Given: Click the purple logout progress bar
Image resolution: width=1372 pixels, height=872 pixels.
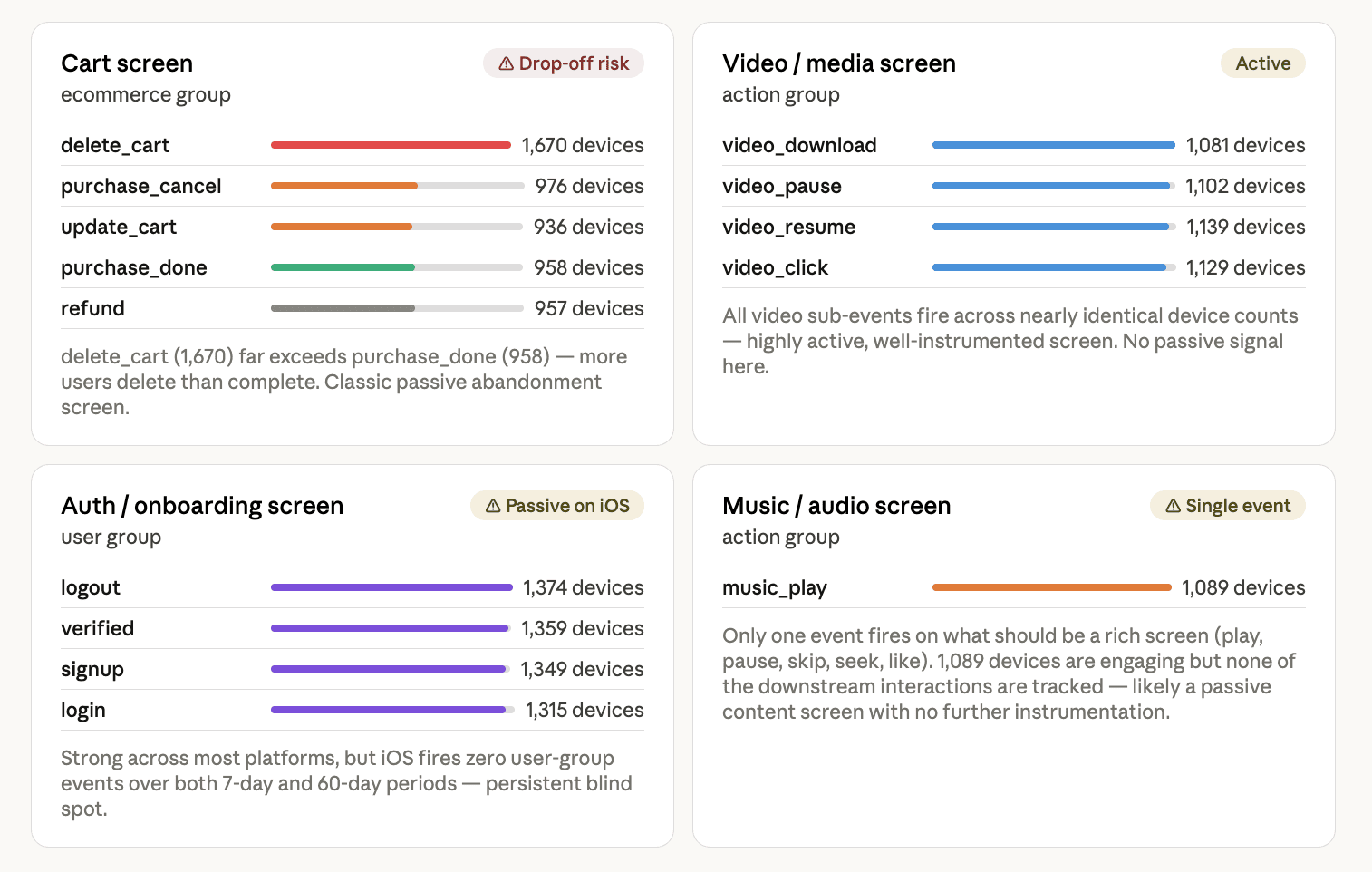Looking at the screenshot, I should (391, 587).
